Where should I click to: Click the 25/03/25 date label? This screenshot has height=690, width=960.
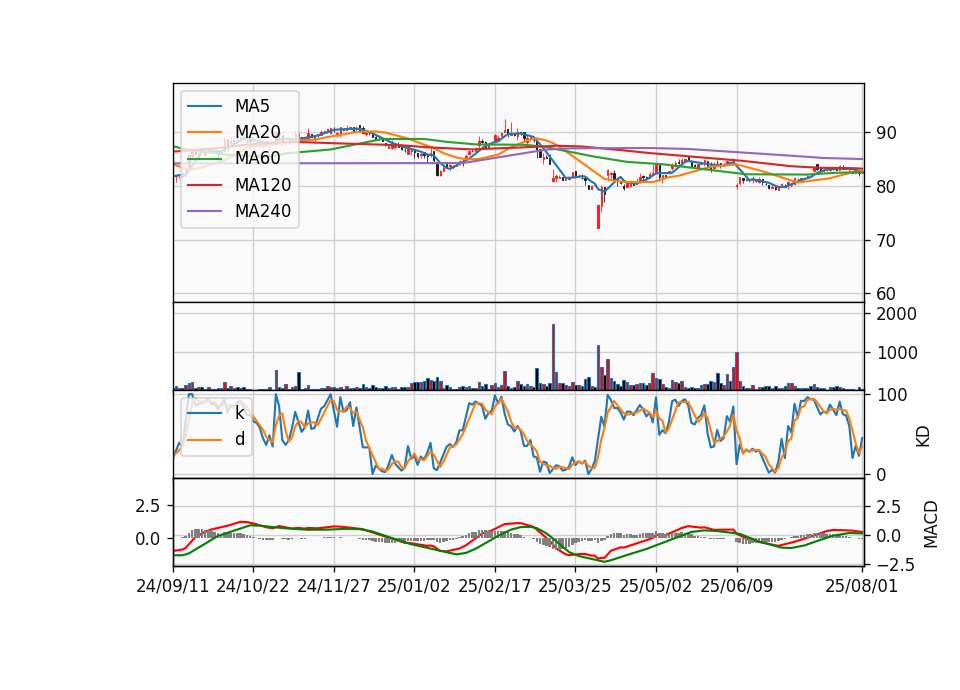[575, 586]
